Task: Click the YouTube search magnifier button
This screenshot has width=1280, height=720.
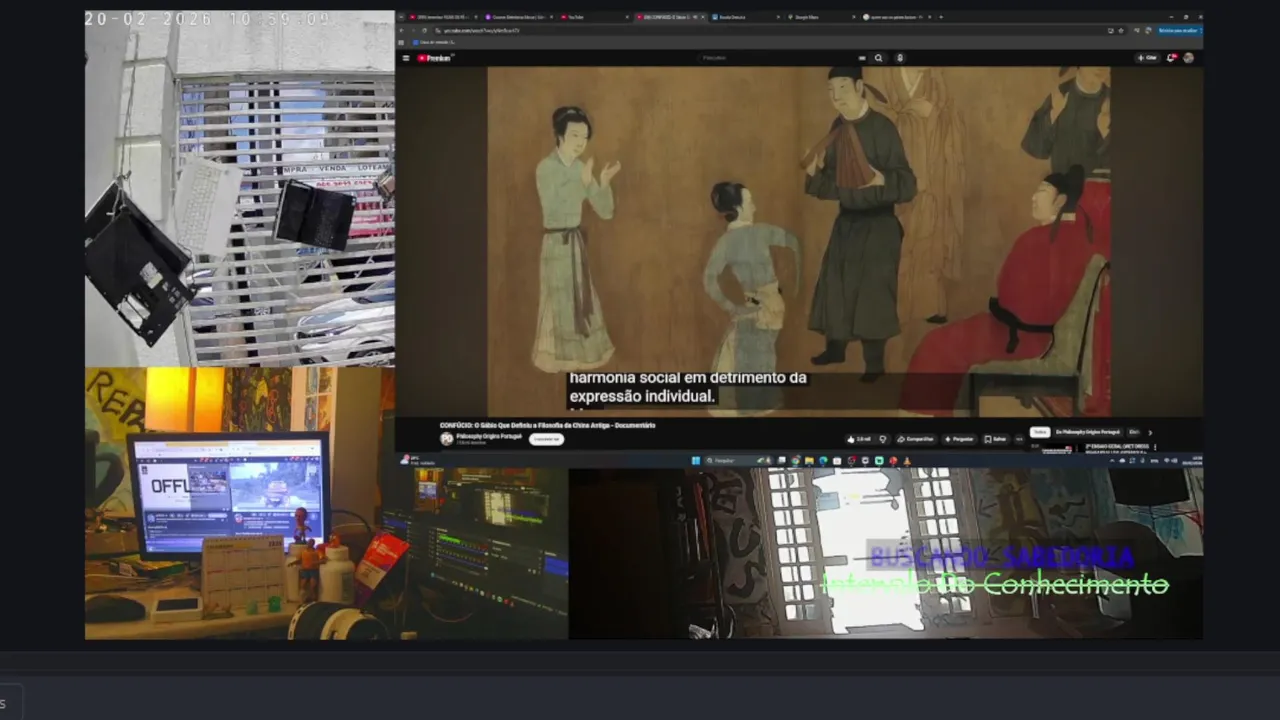Action: click(x=878, y=58)
